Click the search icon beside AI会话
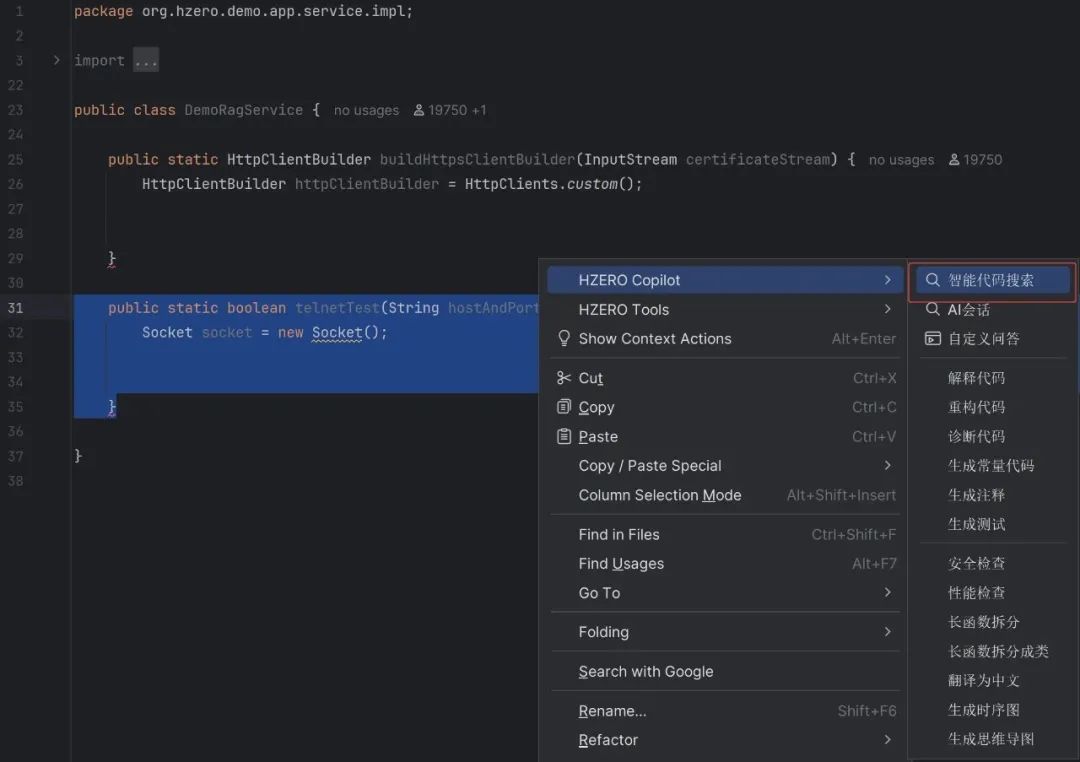The height and width of the screenshot is (762, 1080). [x=932, y=310]
